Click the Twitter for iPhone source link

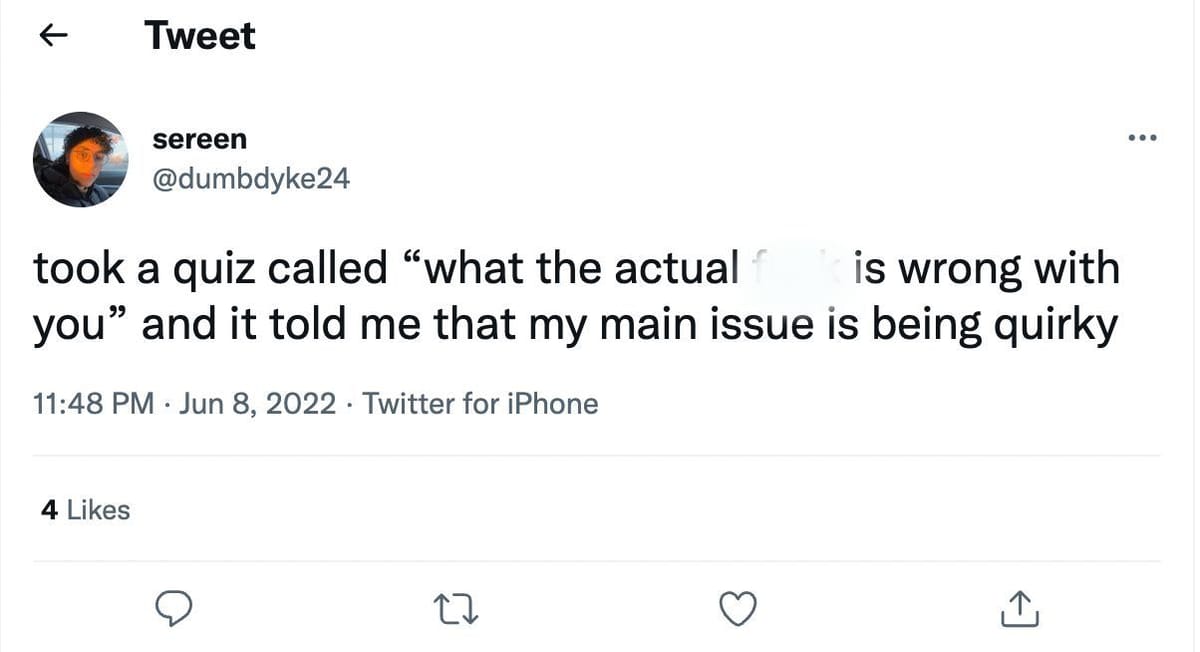click(x=480, y=403)
